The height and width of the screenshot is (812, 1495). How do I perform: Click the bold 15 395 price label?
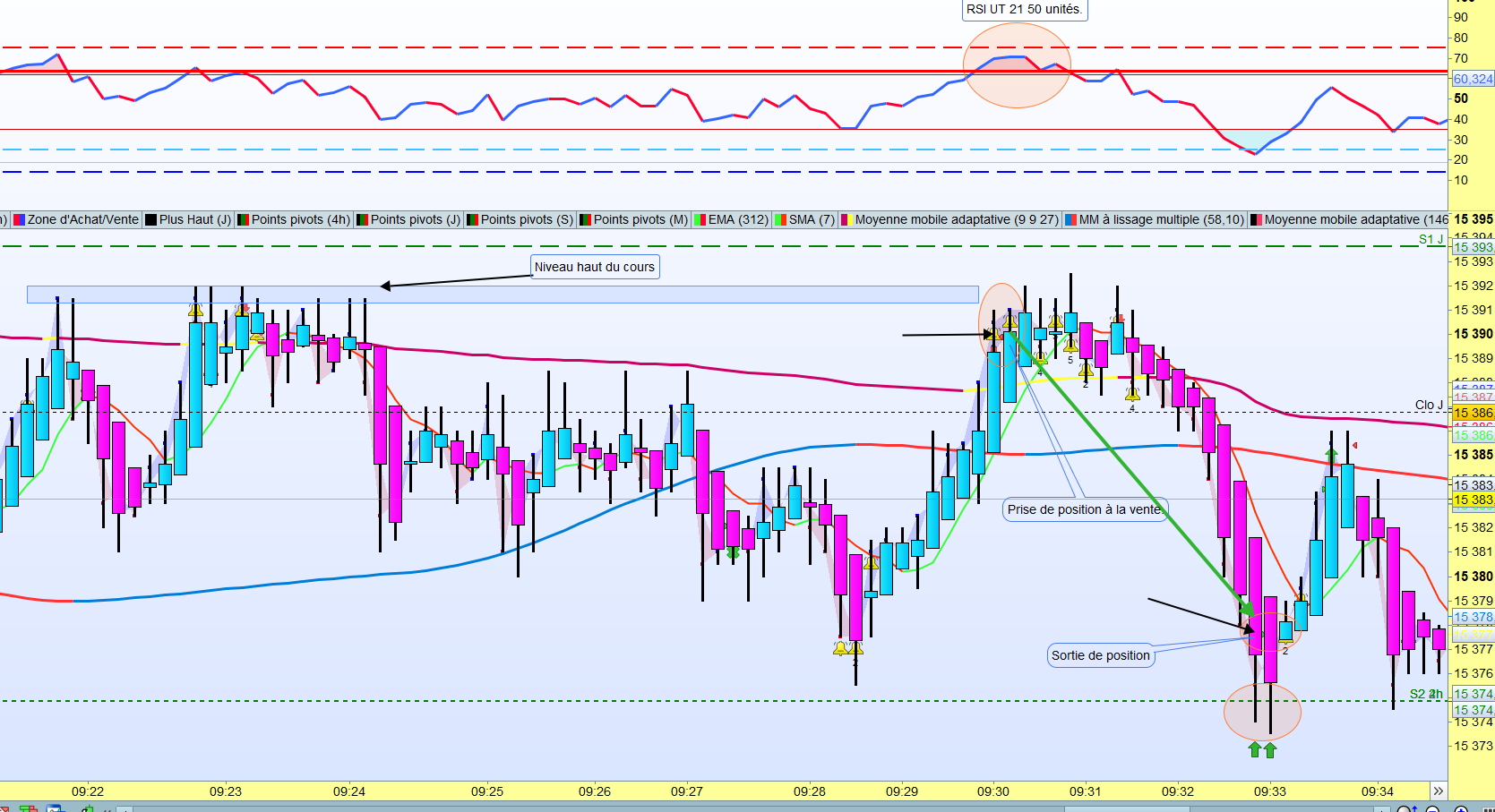tap(1474, 219)
